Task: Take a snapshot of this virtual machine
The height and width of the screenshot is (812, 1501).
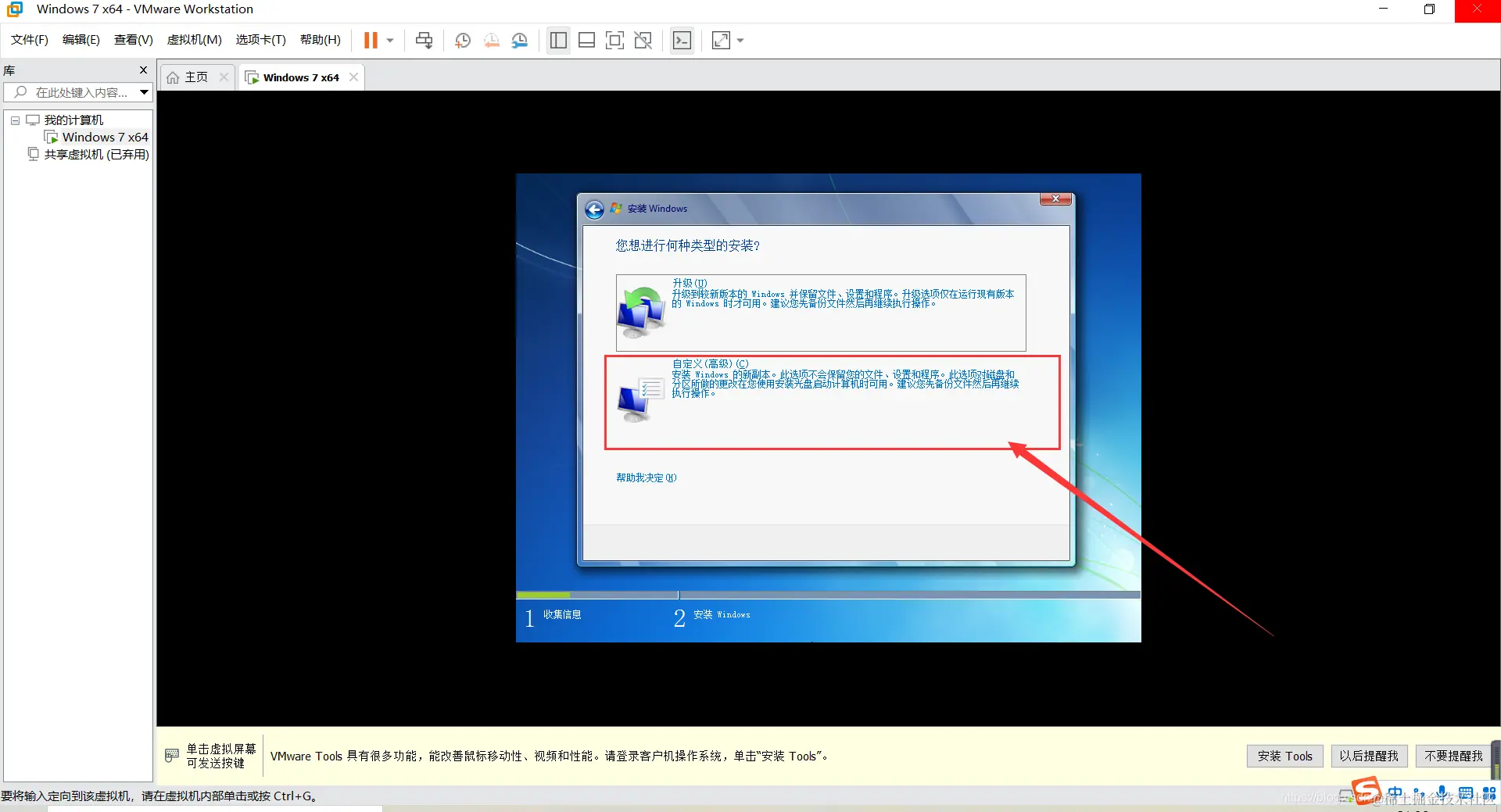Action: [463, 40]
